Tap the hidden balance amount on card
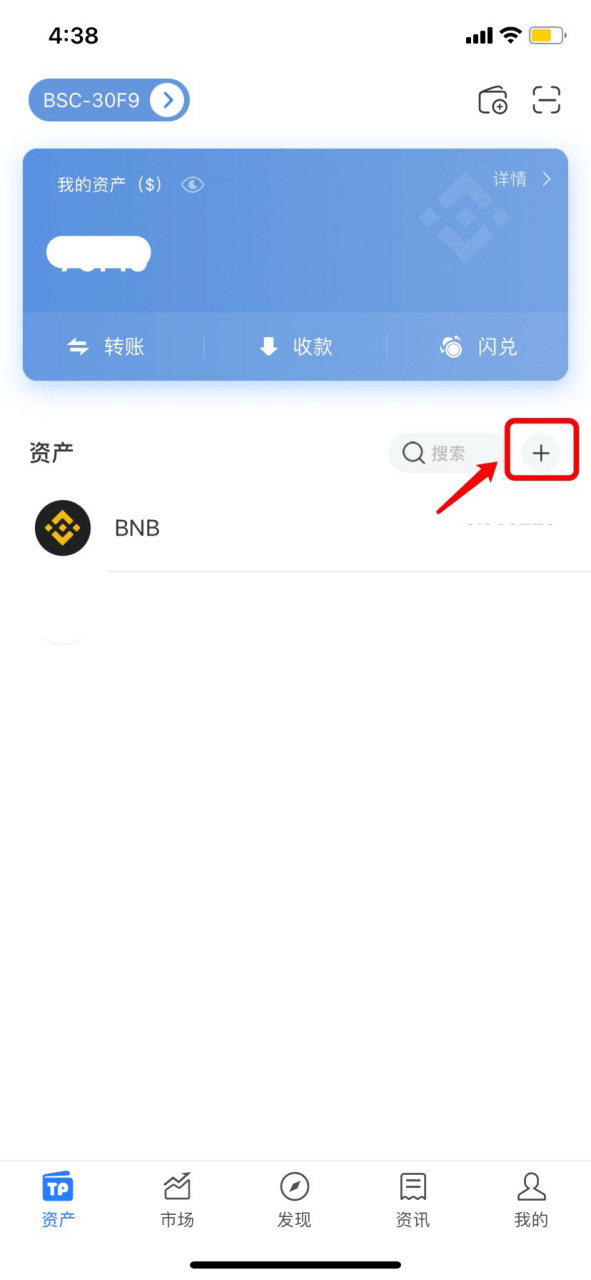 pyautogui.click(x=99, y=254)
